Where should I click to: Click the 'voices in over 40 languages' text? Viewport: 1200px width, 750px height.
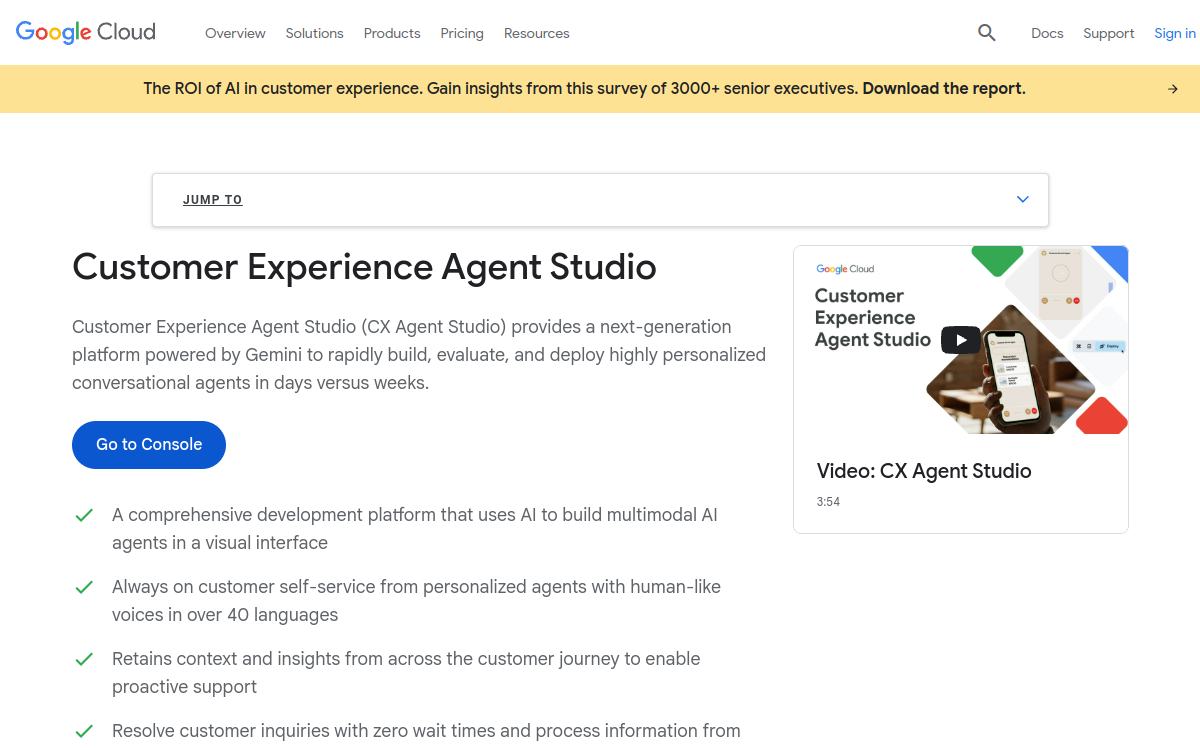(x=225, y=615)
